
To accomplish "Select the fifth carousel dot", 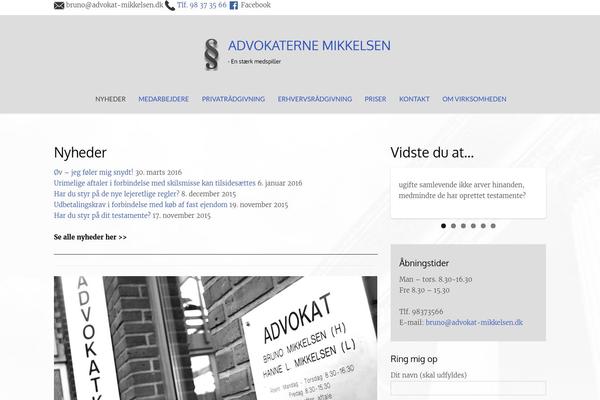I will (483, 226).
